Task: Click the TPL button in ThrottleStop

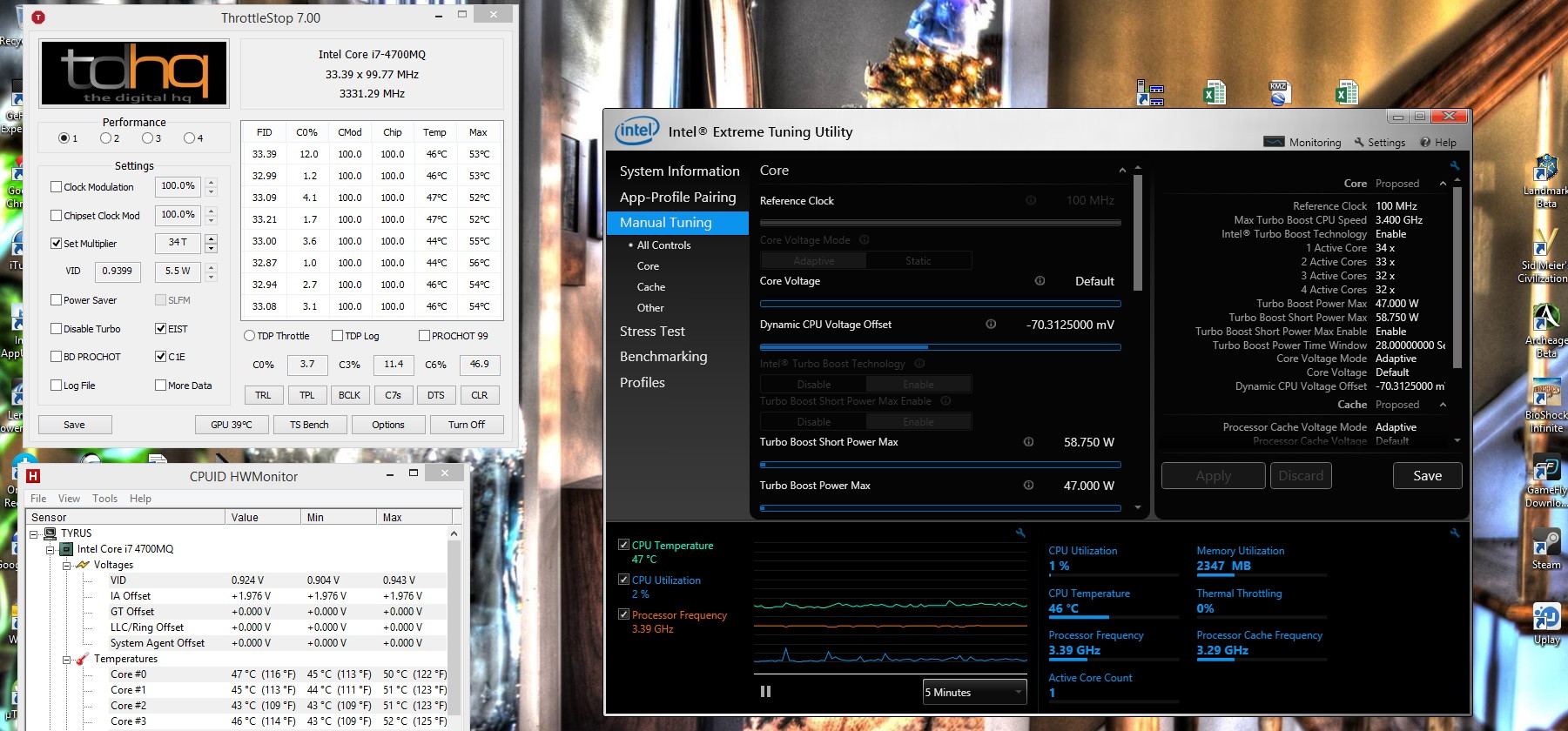Action: (307, 395)
